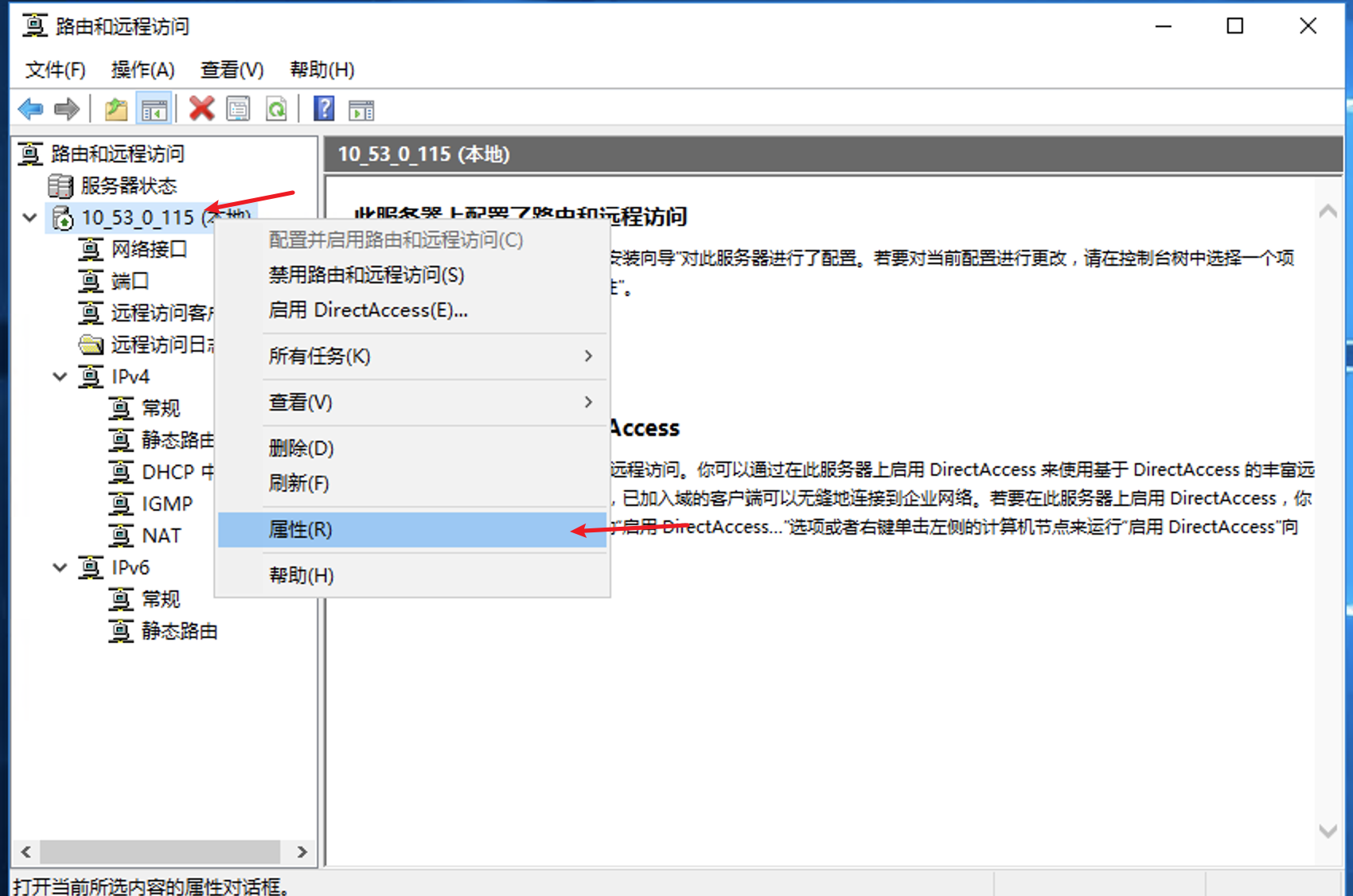
Task: Toggle the console tree visibility icon
Action: click(x=154, y=108)
